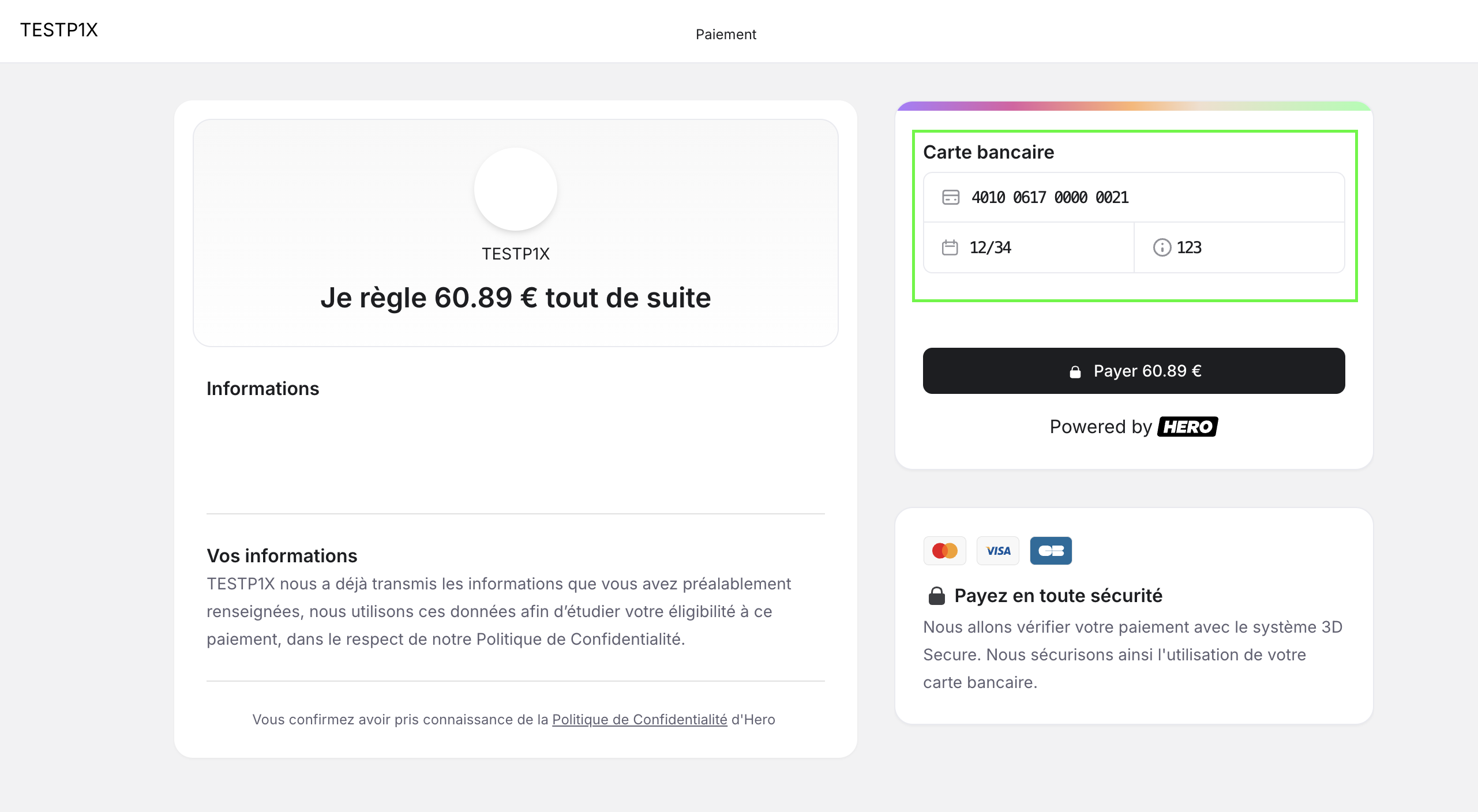Click the TESTP1X logo in header
The height and width of the screenshot is (812, 1478).
pyautogui.click(x=59, y=30)
